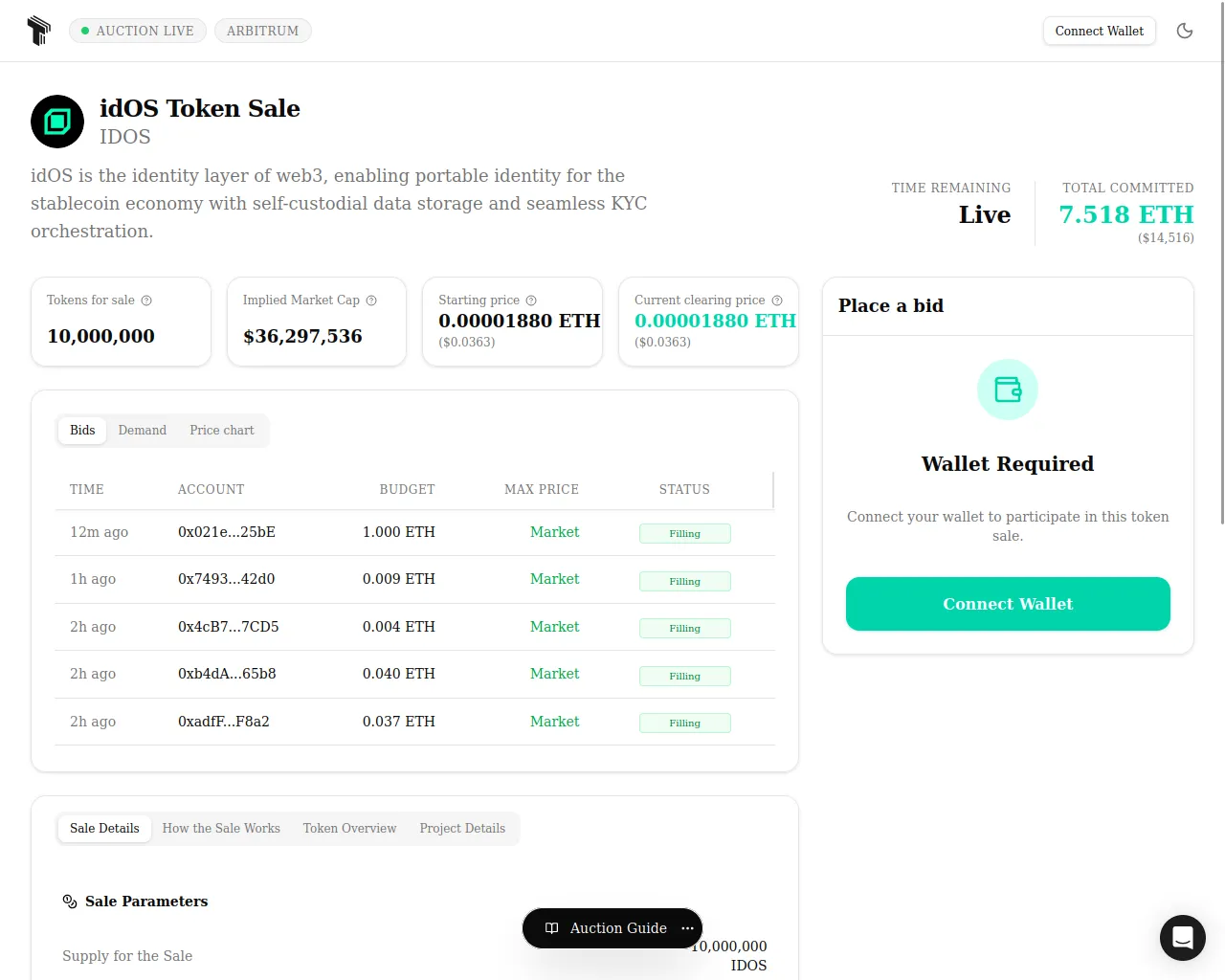The width and height of the screenshot is (1225, 980).
Task: Click account 0xadfF...F8a2
Action: [224, 722]
